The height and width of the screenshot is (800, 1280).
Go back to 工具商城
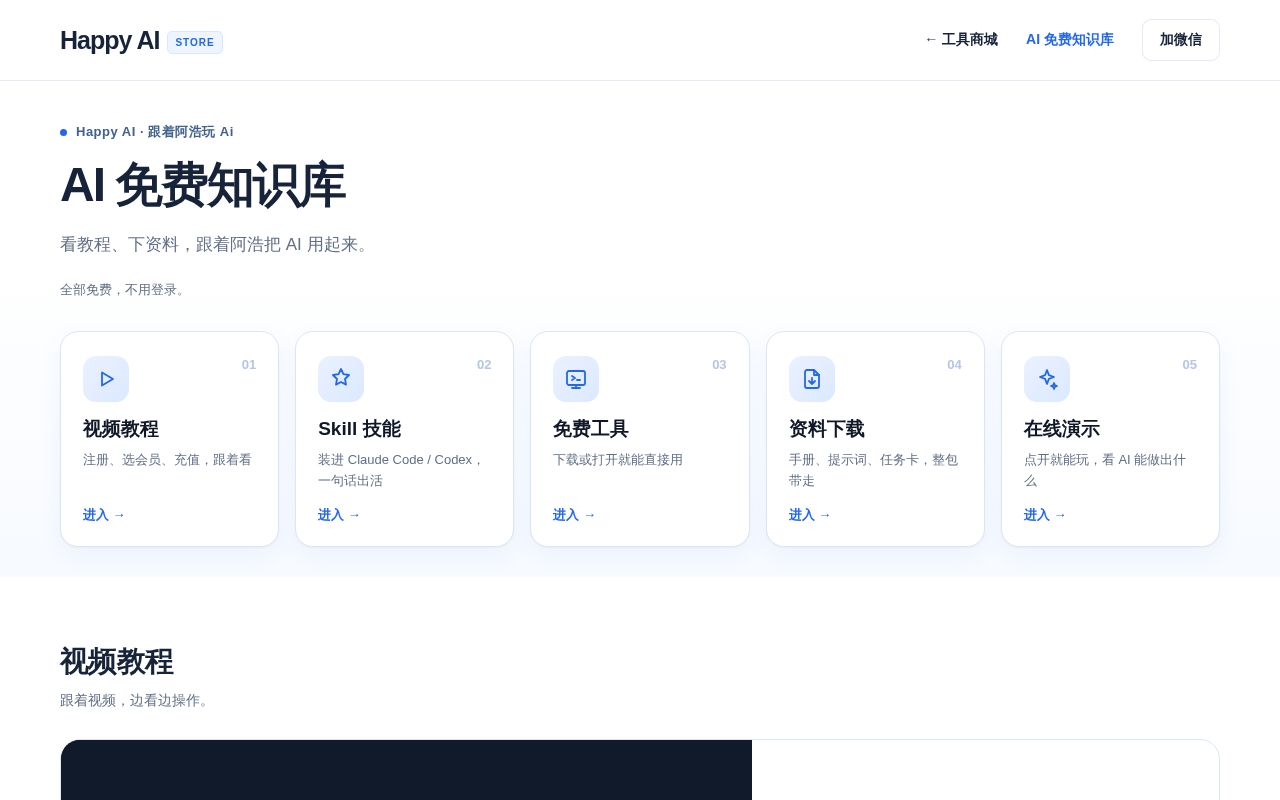point(961,40)
